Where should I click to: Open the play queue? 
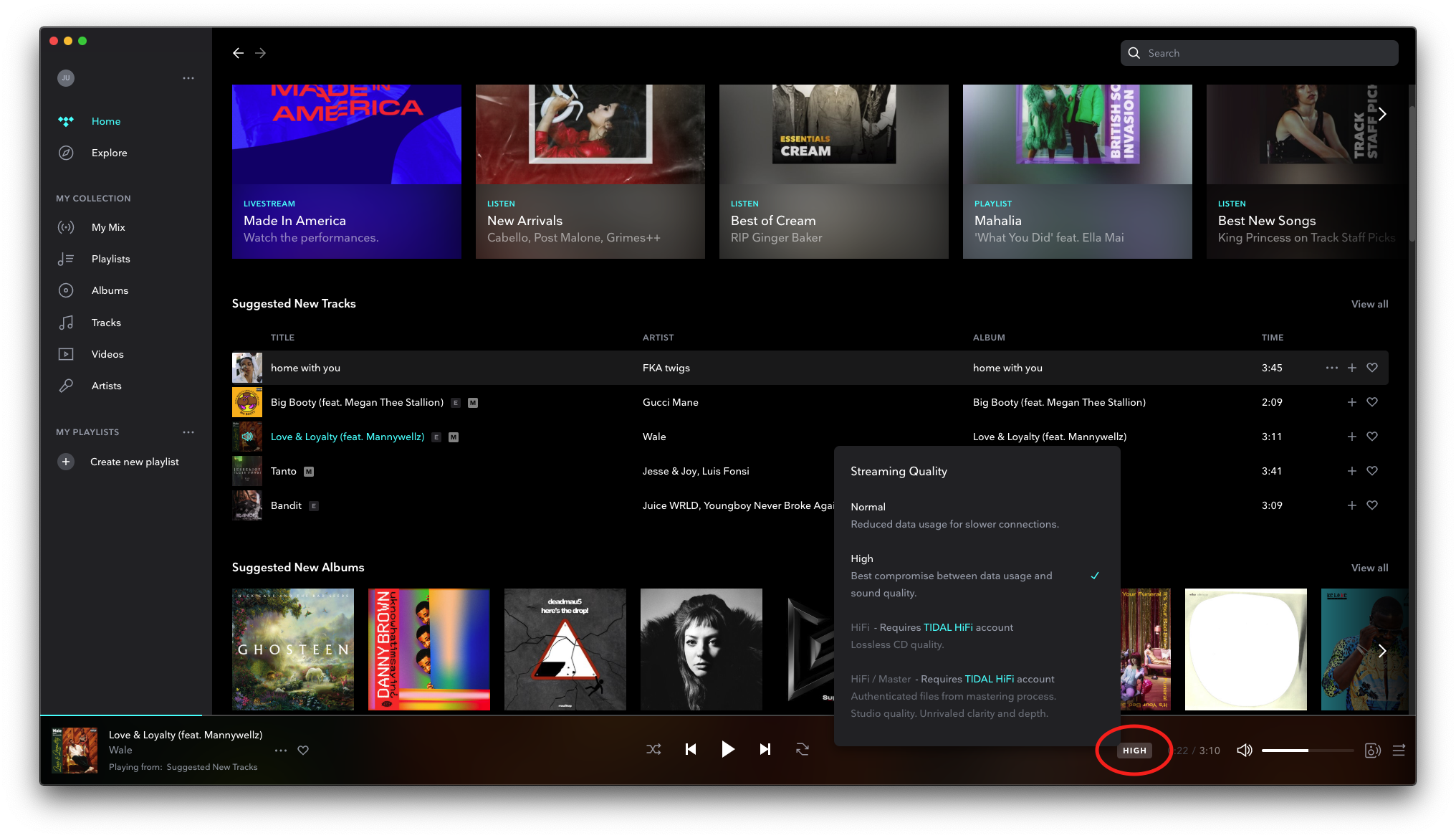tap(1399, 751)
